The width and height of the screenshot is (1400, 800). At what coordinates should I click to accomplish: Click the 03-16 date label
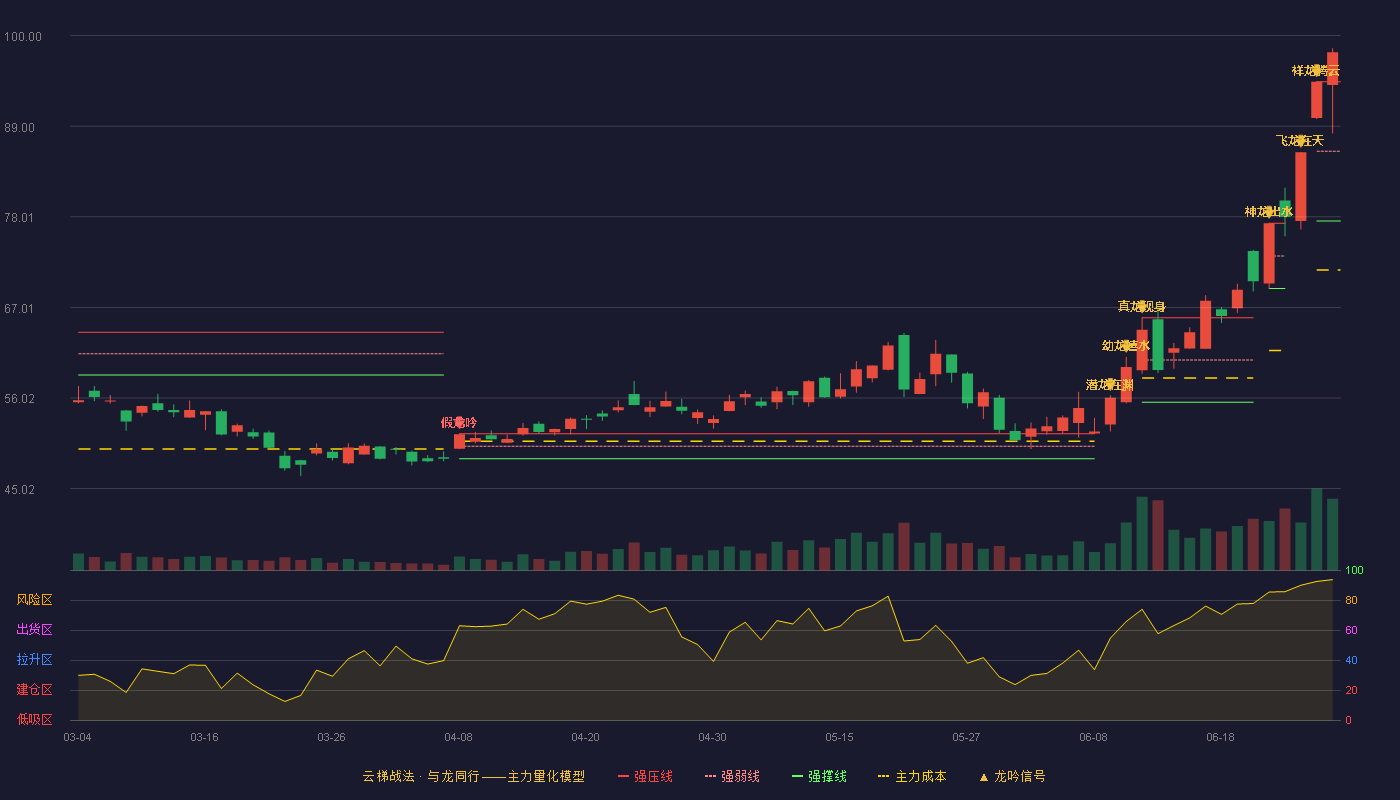[x=204, y=737]
